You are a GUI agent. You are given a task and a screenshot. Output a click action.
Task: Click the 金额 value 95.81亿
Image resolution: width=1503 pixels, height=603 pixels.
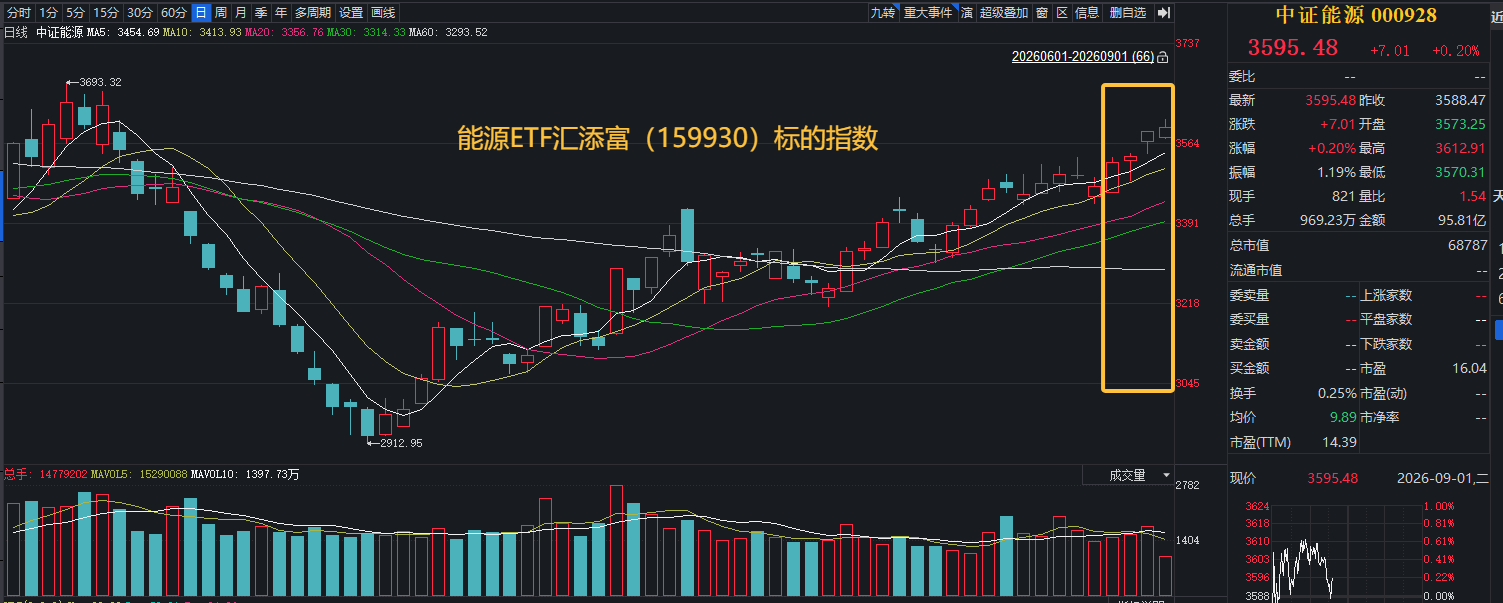point(1461,220)
